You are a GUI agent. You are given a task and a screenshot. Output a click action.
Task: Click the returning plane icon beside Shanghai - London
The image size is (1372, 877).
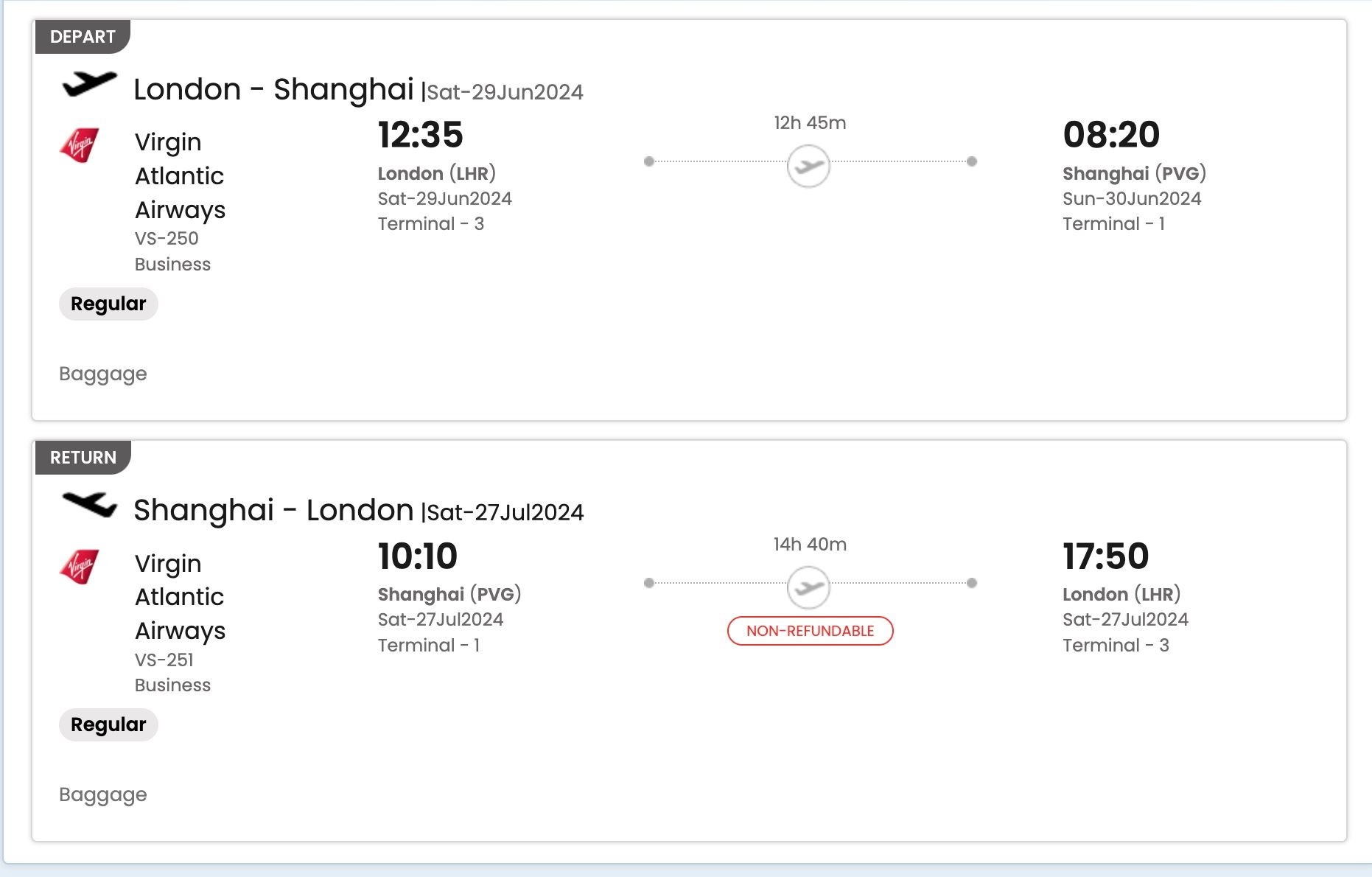coord(89,504)
